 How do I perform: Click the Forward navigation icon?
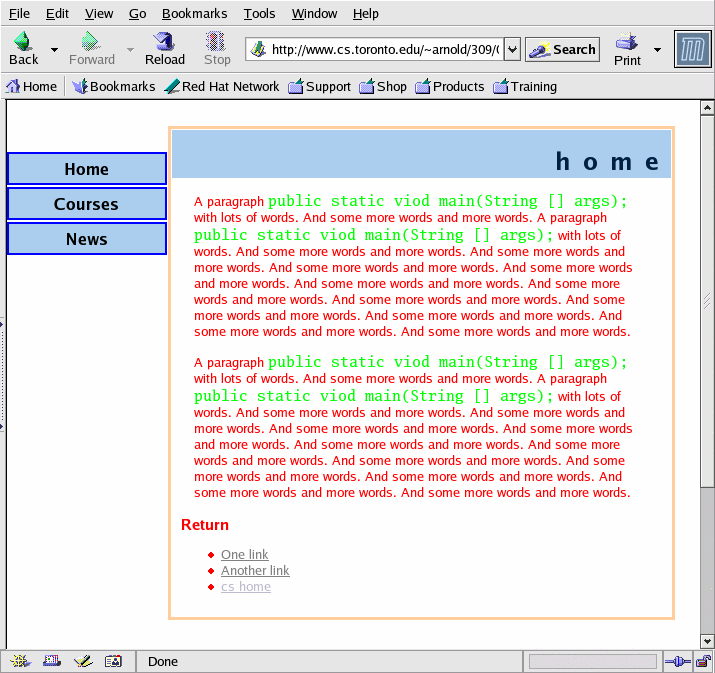(91, 41)
